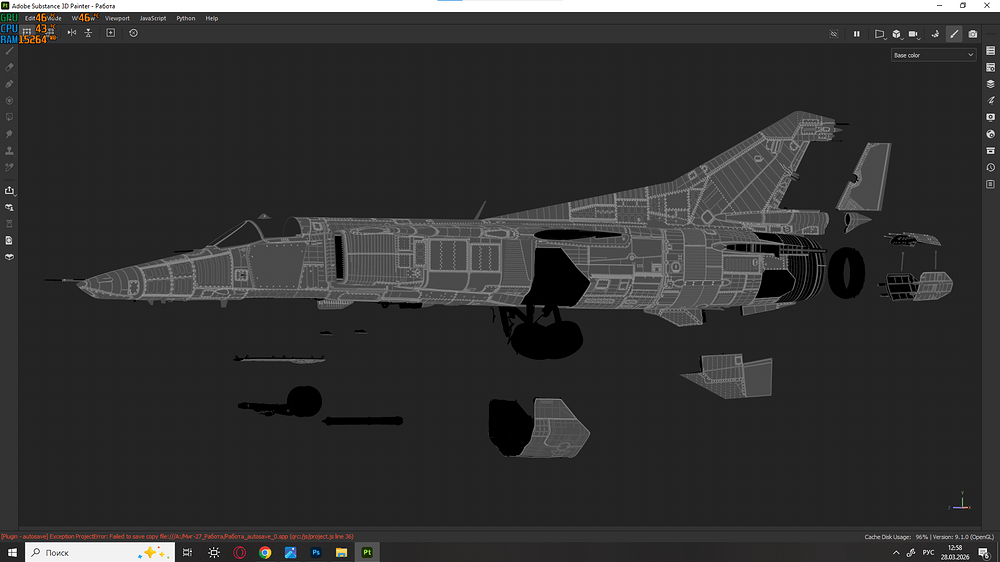Open the camera selection dropdown
Image resolution: width=1000 pixels, height=562 pixels.
pos(914,34)
